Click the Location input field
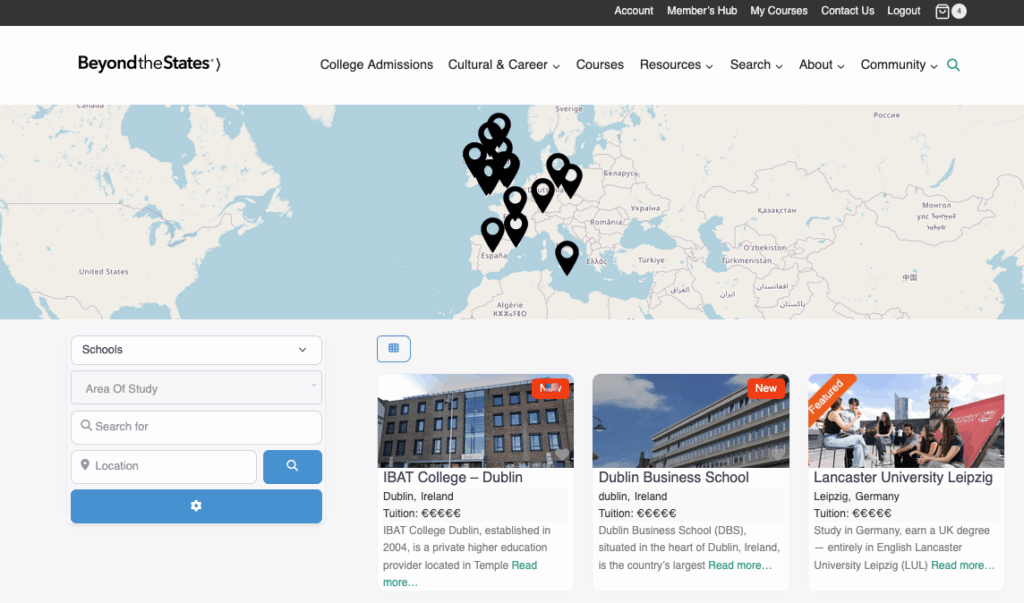 click(x=164, y=466)
